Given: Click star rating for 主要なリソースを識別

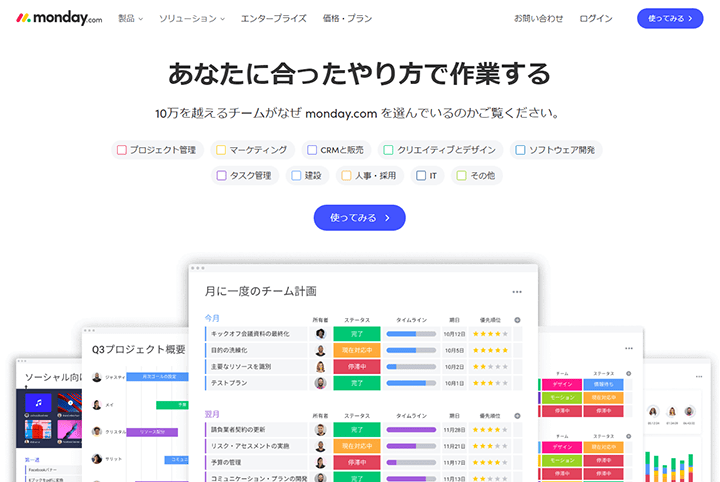Looking at the screenshot, I should tap(490, 367).
